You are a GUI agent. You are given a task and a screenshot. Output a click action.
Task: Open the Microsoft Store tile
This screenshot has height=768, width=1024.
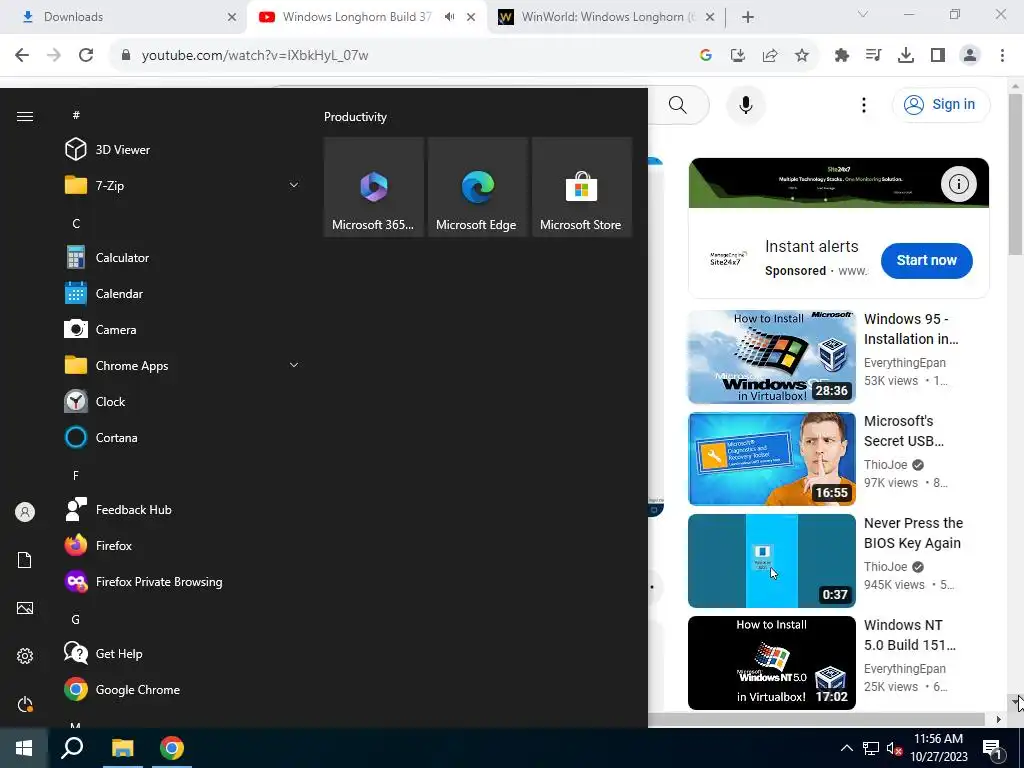581,187
